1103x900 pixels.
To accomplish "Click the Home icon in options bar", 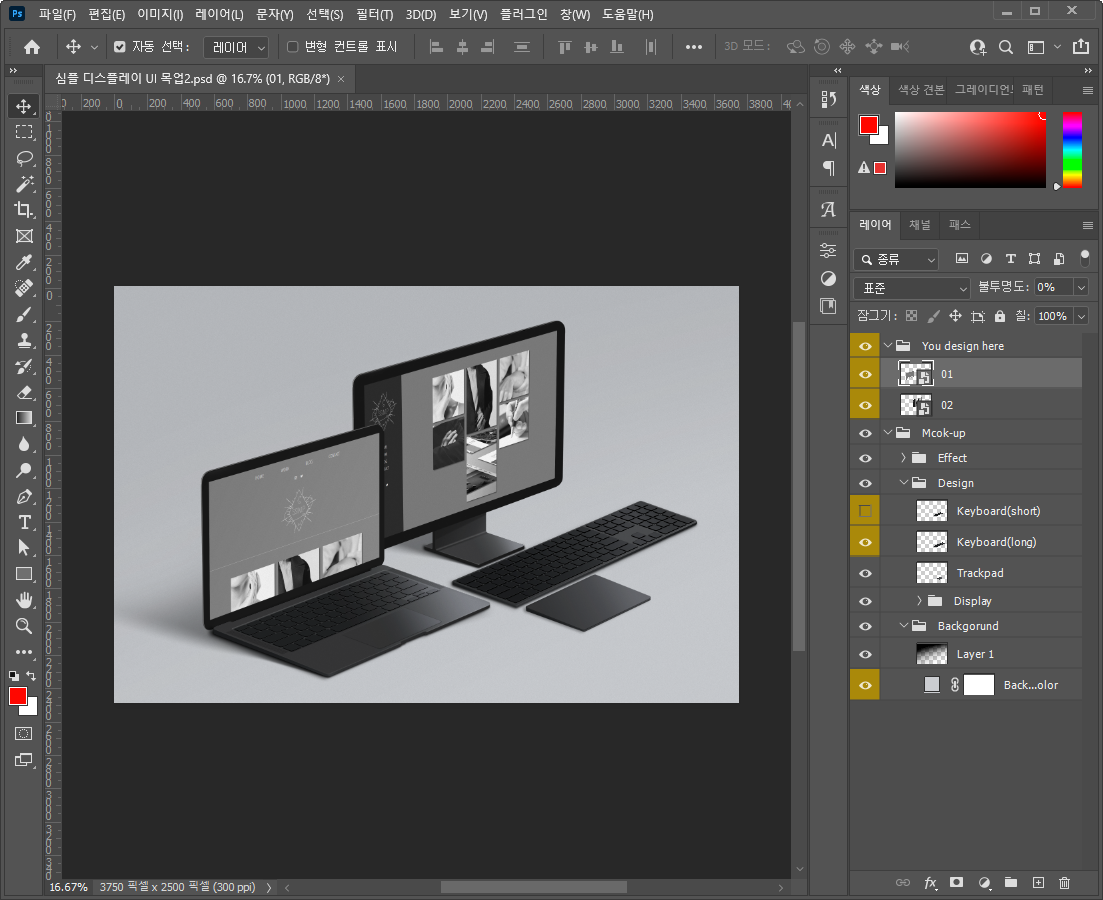I will pos(32,47).
